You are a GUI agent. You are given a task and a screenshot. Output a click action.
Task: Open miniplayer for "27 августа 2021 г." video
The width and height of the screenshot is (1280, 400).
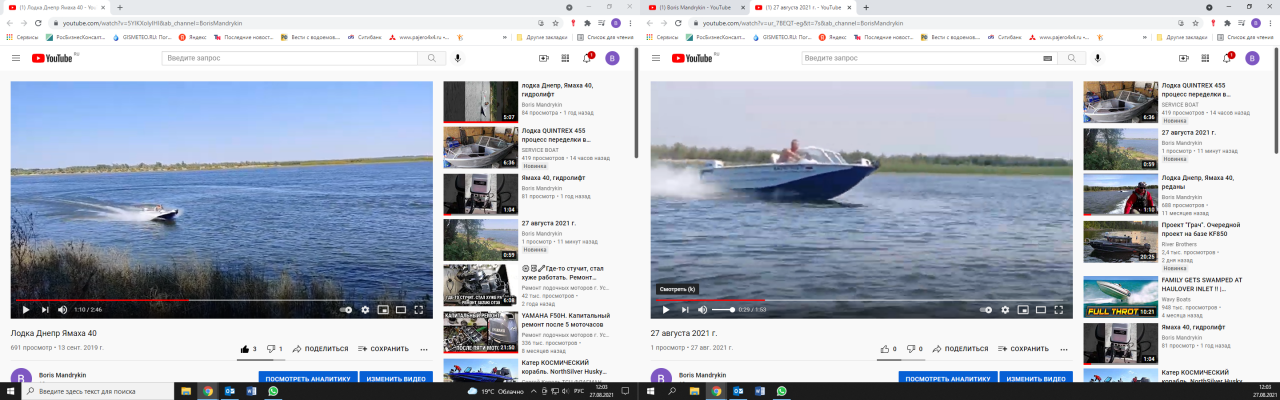[x=1022, y=310]
